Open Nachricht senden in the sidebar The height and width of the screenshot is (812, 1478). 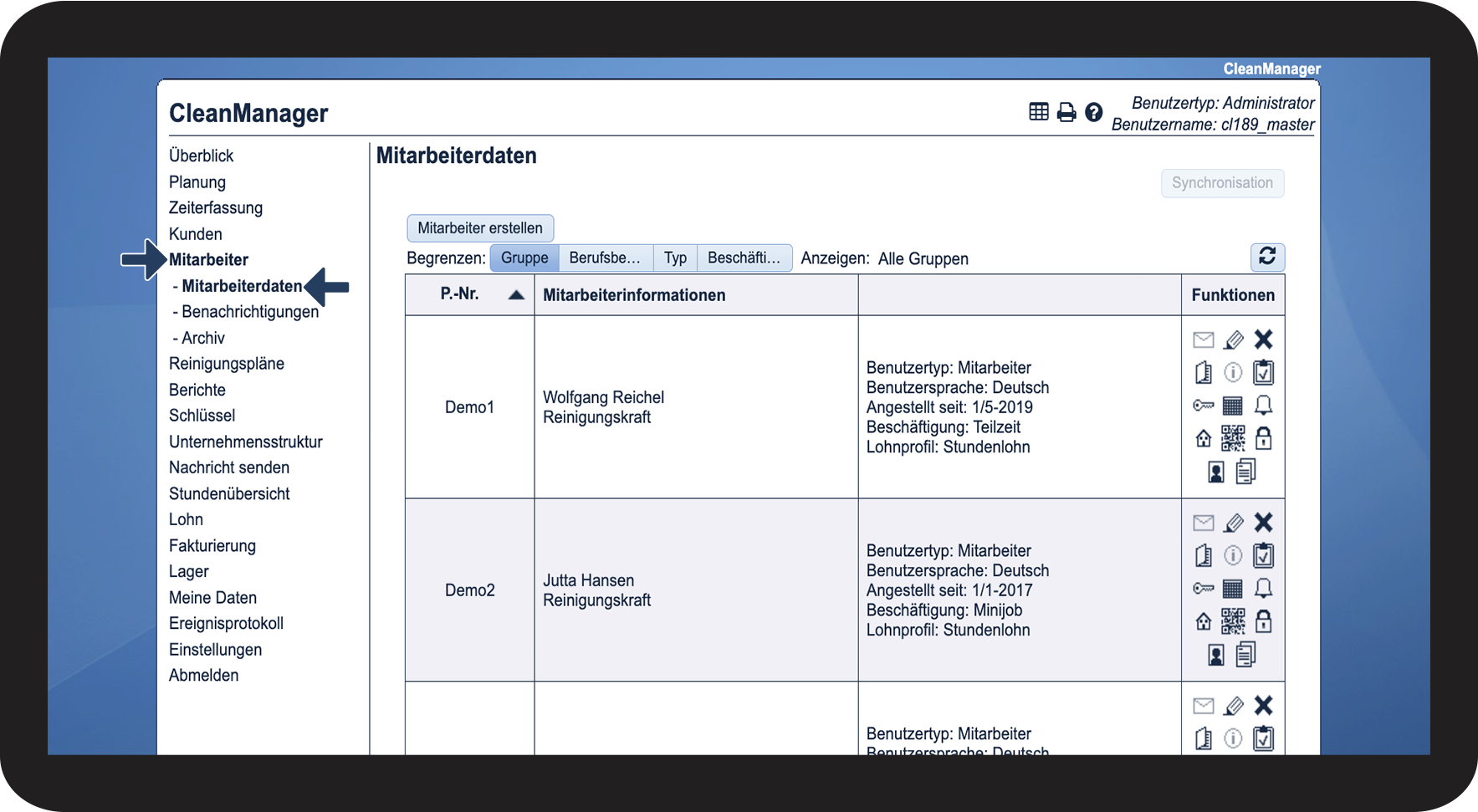[229, 467]
